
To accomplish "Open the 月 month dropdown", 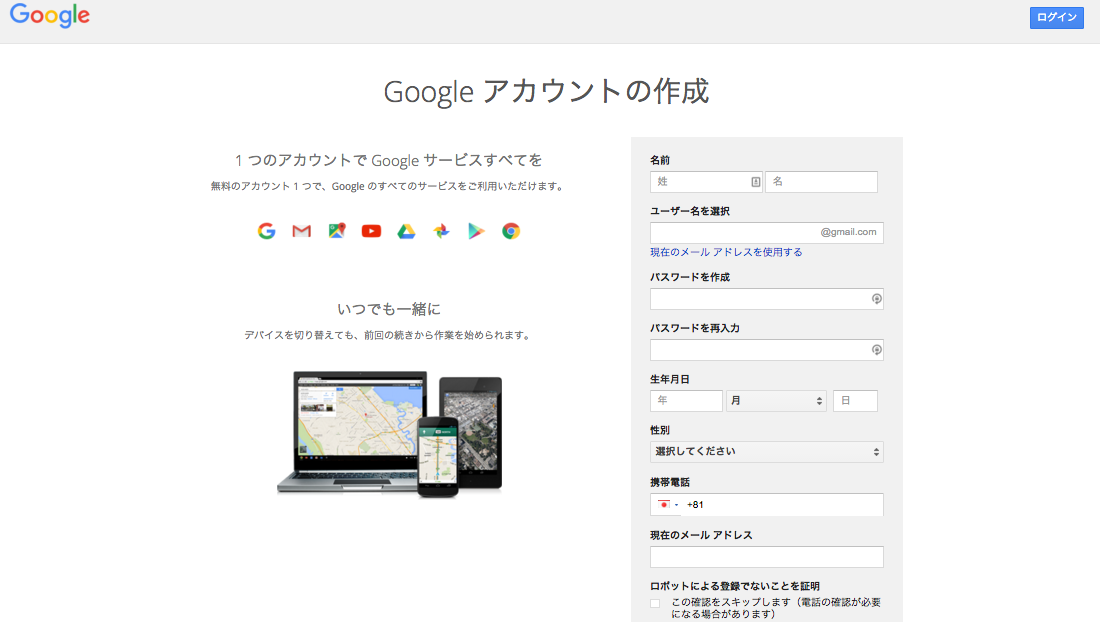I will pyautogui.click(x=776, y=400).
